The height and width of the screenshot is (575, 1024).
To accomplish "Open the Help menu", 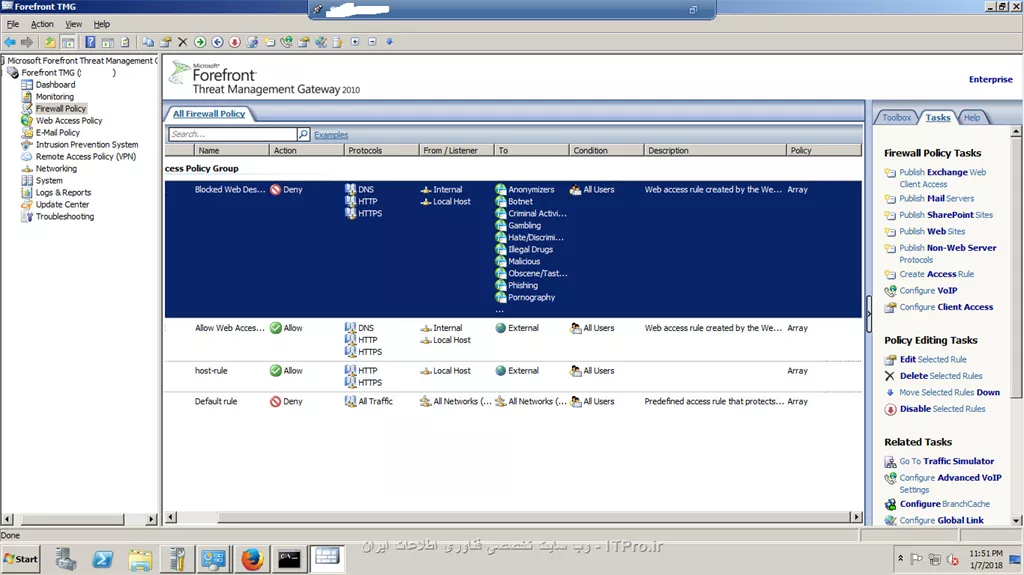I will tap(102, 24).
